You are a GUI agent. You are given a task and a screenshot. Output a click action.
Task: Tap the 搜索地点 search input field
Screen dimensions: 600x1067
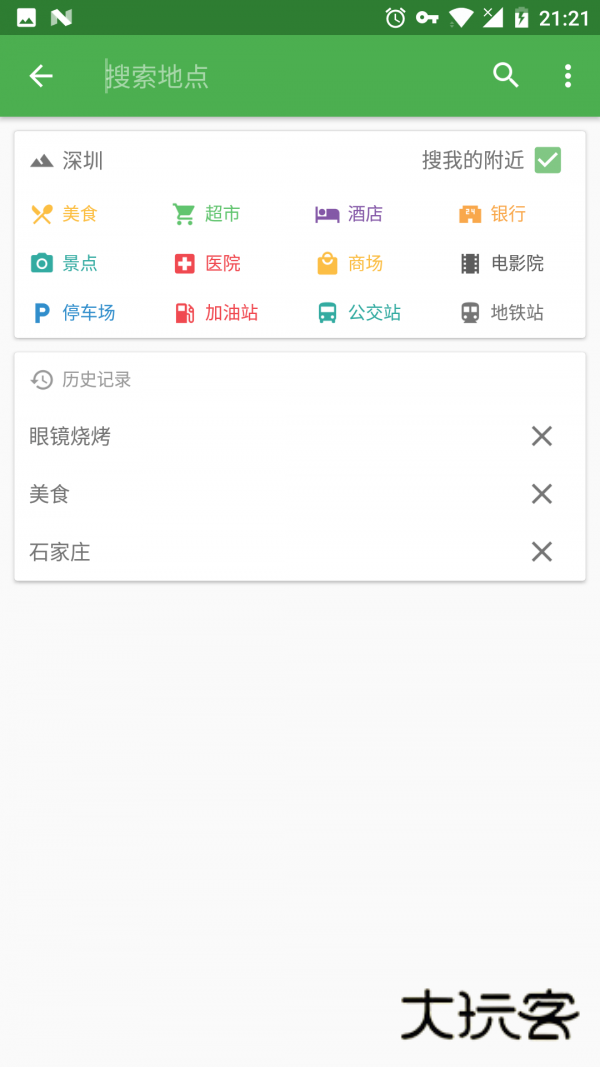[x=250, y=75]
